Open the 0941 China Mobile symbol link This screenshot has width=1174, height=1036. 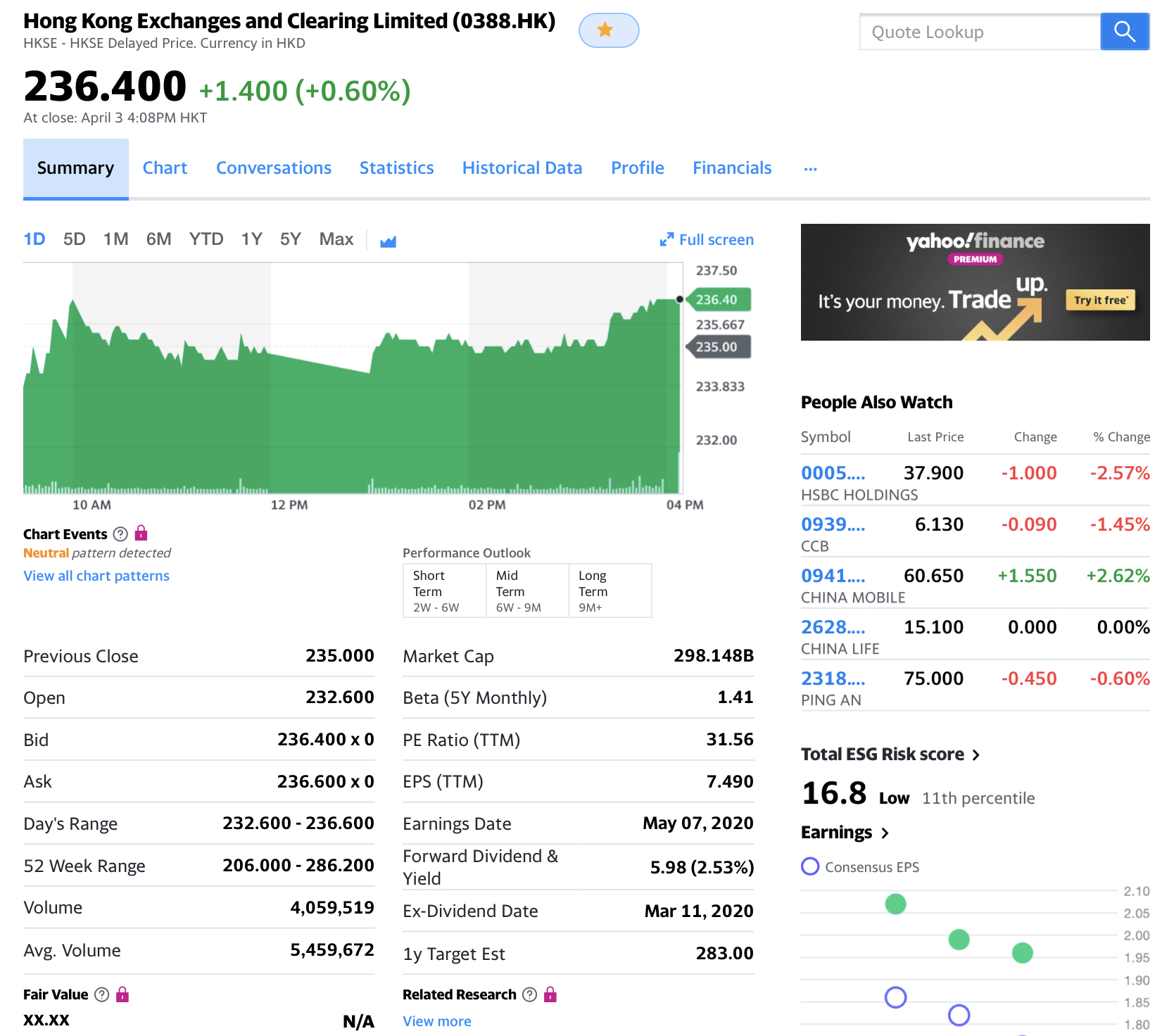click(x=833, y=576)
